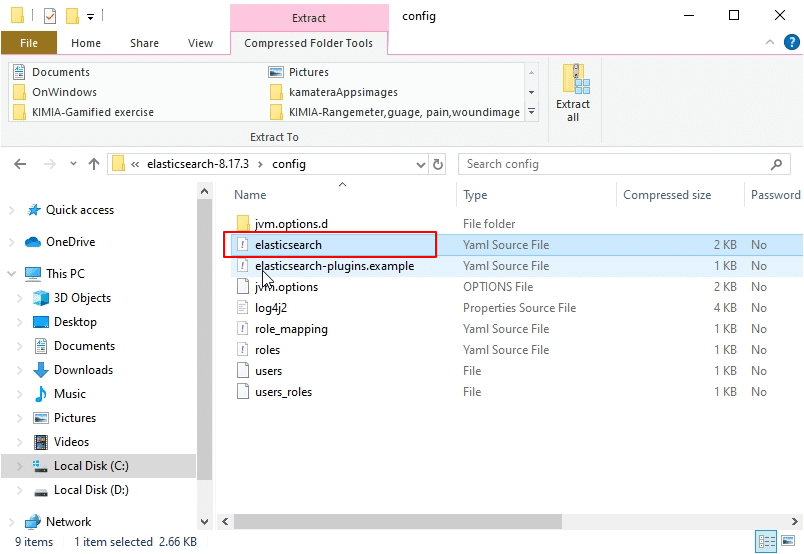The height and width of the screenshot is (554, 804).
Task: Expand Desktop tree node
Action: coord(19,322)
